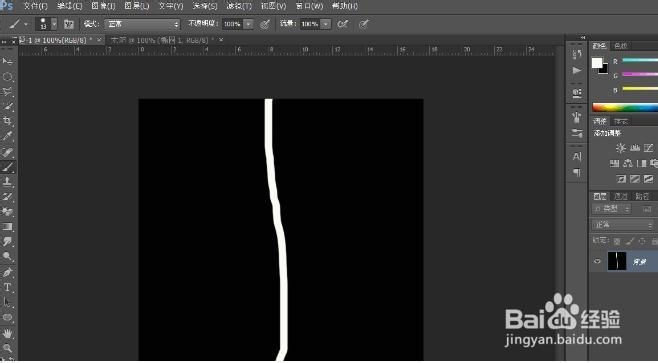Add a Color Balance adjustment

coord(628,163)
